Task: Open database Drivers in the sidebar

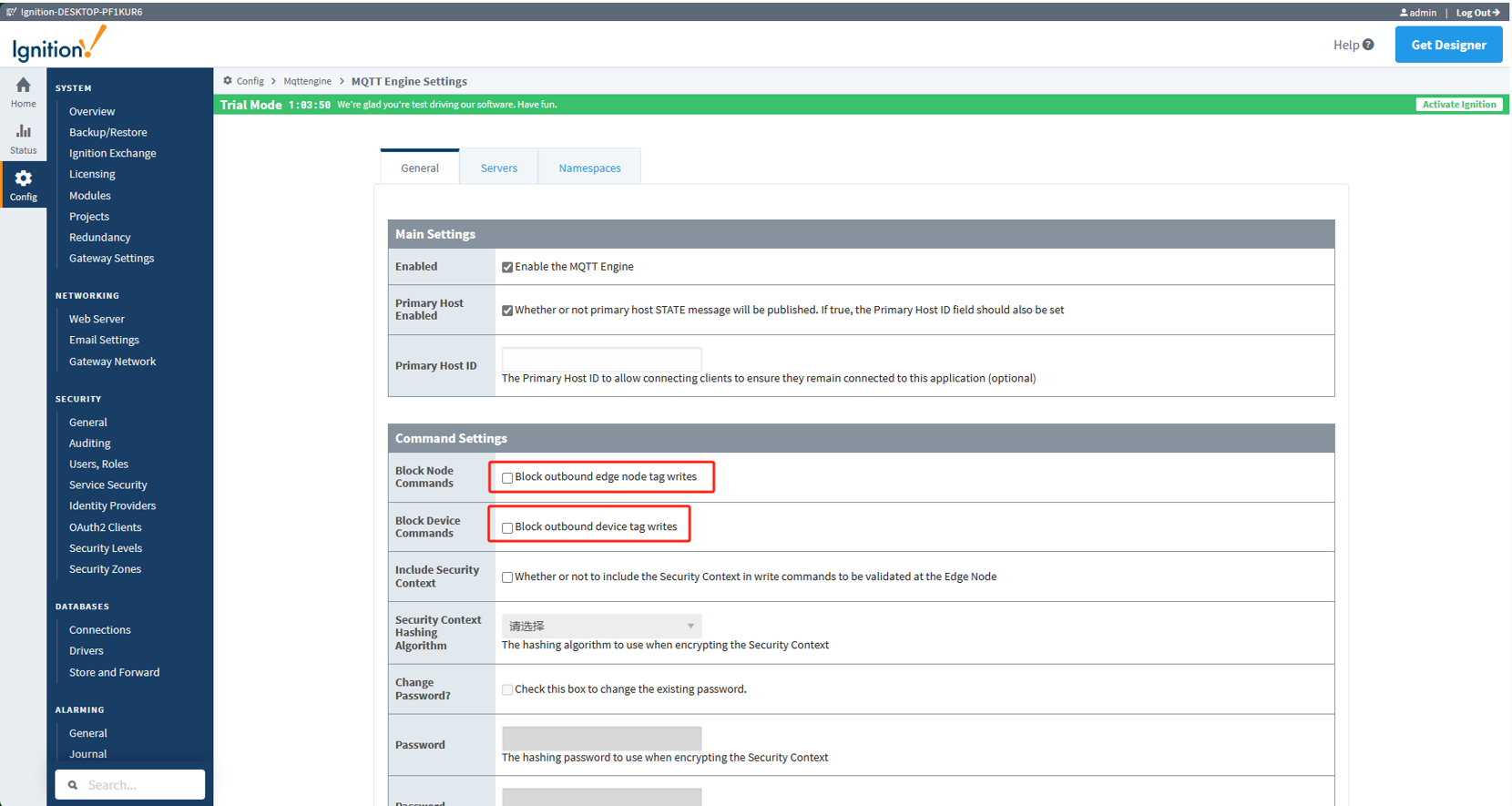Action: click(87, 651)
